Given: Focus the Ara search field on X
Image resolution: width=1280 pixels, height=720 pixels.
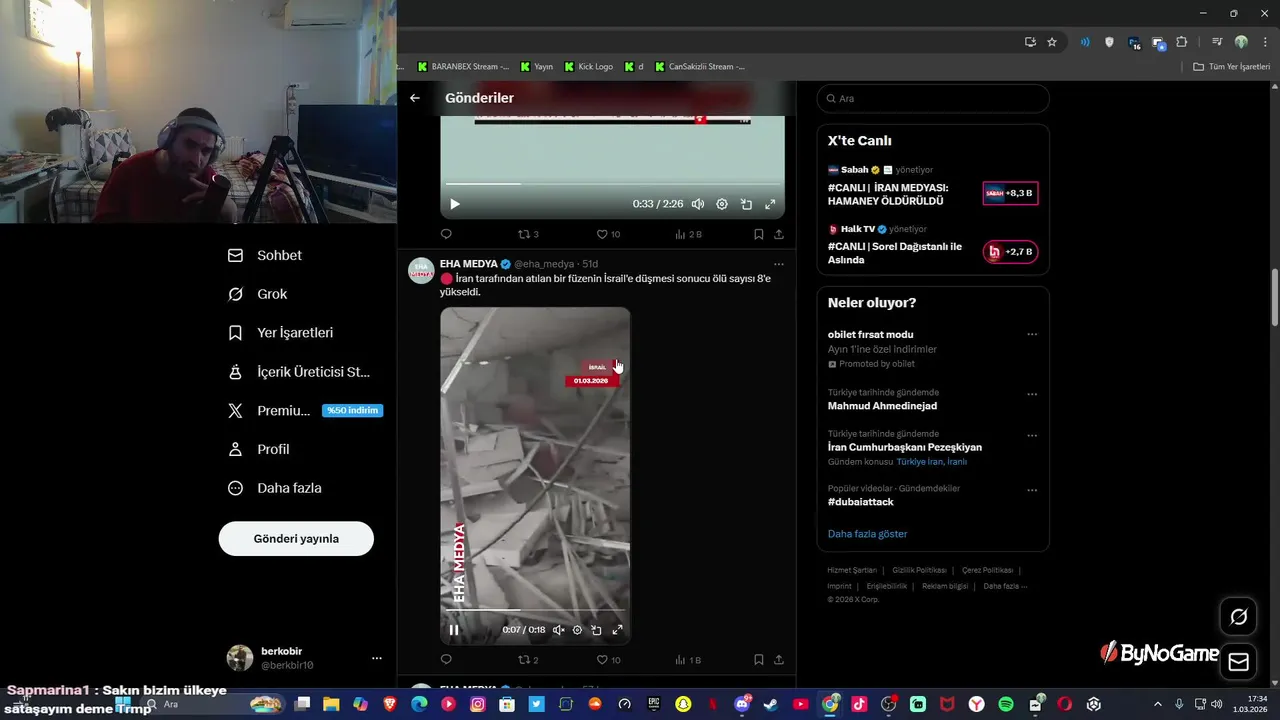Looking at the screenshot, I should [x=932, y=99].
